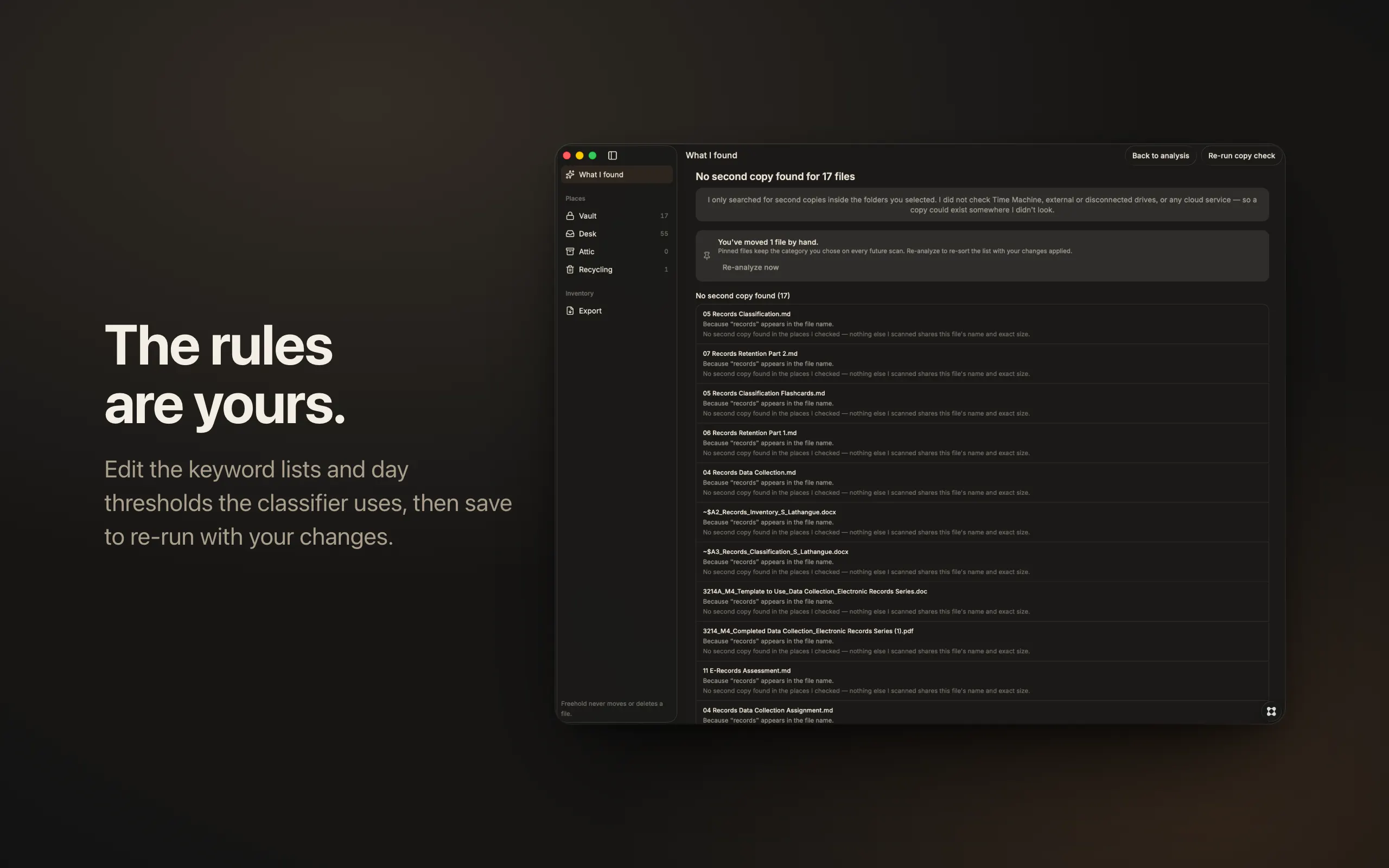Click Re-analyze now

tap(750, 267)
